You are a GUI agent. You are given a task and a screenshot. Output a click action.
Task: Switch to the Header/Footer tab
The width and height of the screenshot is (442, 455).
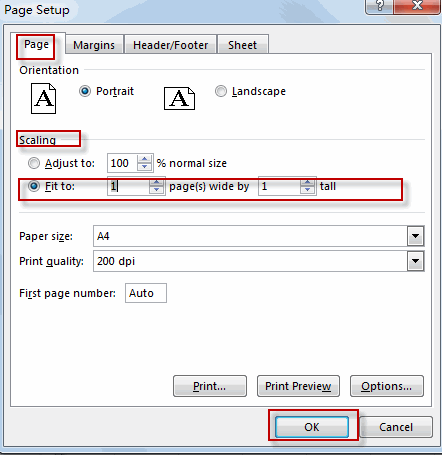170,45
